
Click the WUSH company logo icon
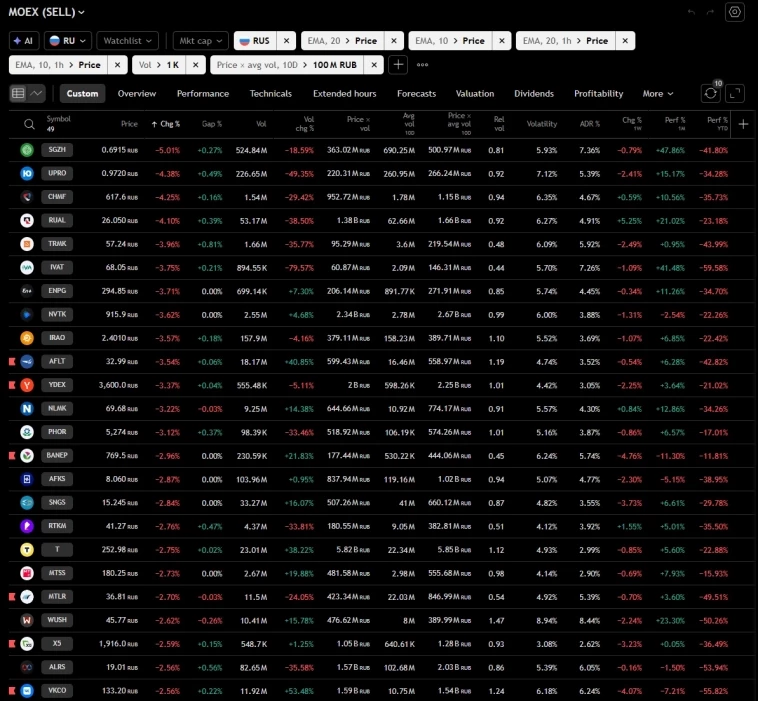(27, 620)
